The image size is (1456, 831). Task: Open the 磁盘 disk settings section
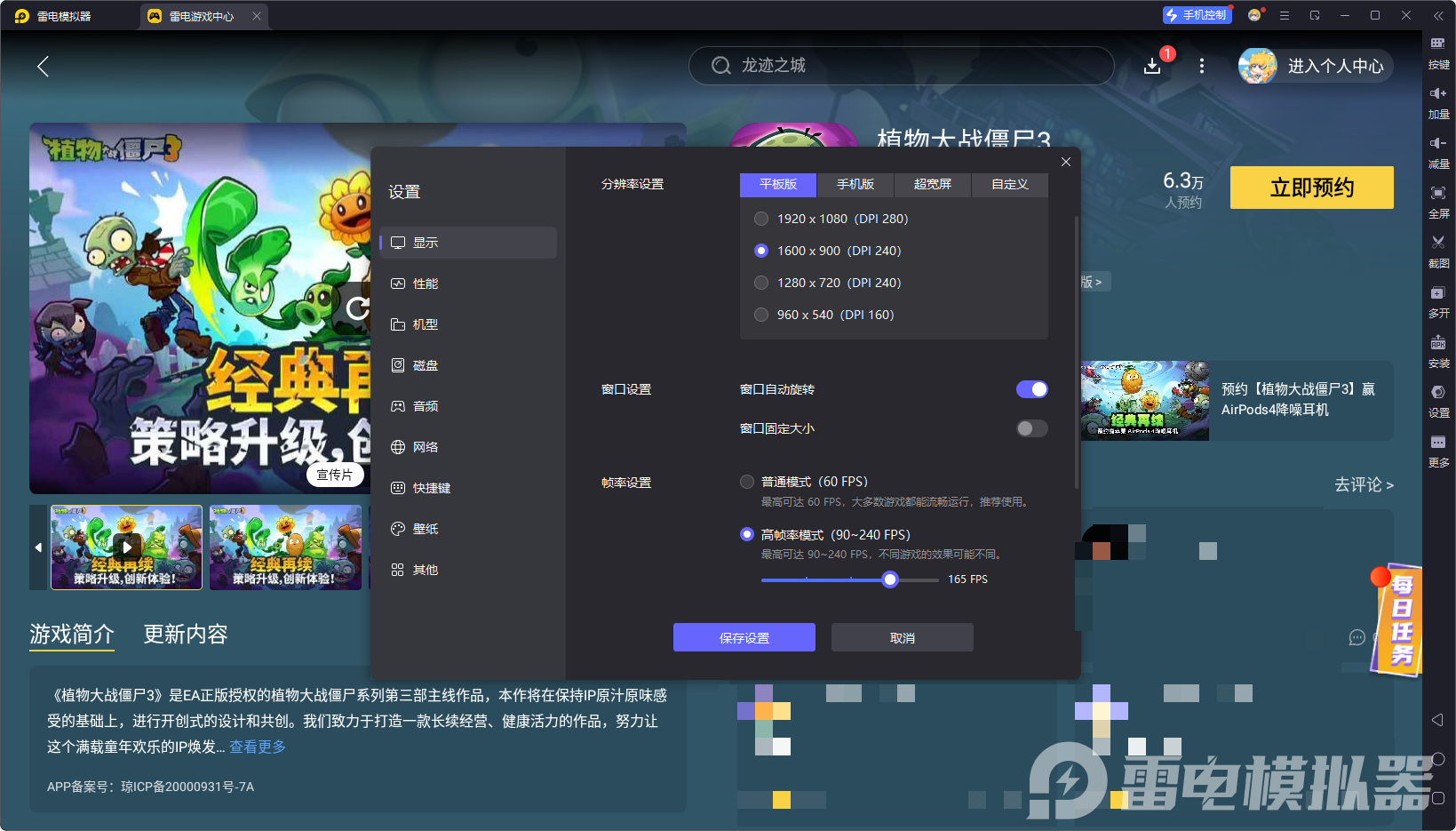point(425,364)
